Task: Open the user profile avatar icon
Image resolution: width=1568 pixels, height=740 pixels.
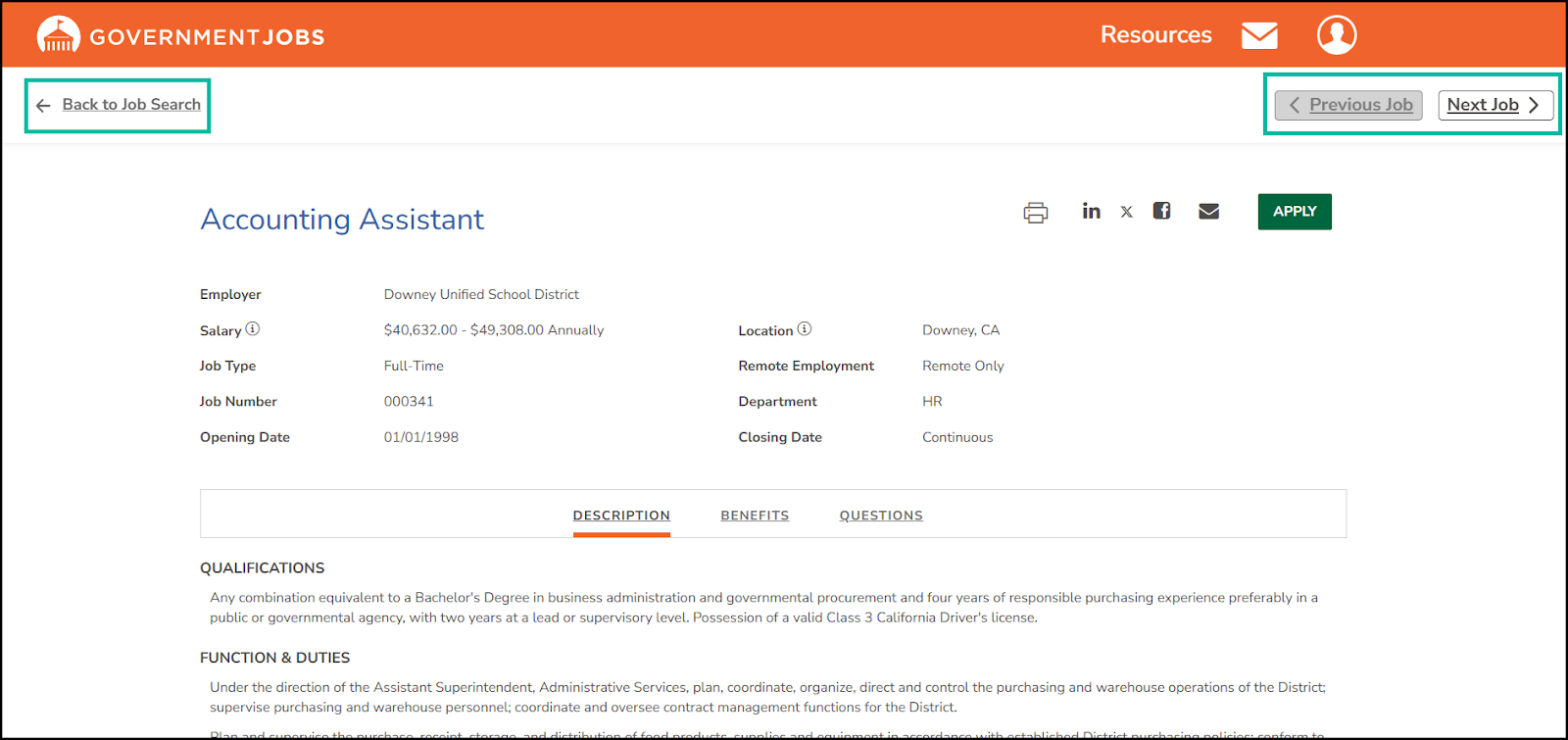Action: 1337,35
